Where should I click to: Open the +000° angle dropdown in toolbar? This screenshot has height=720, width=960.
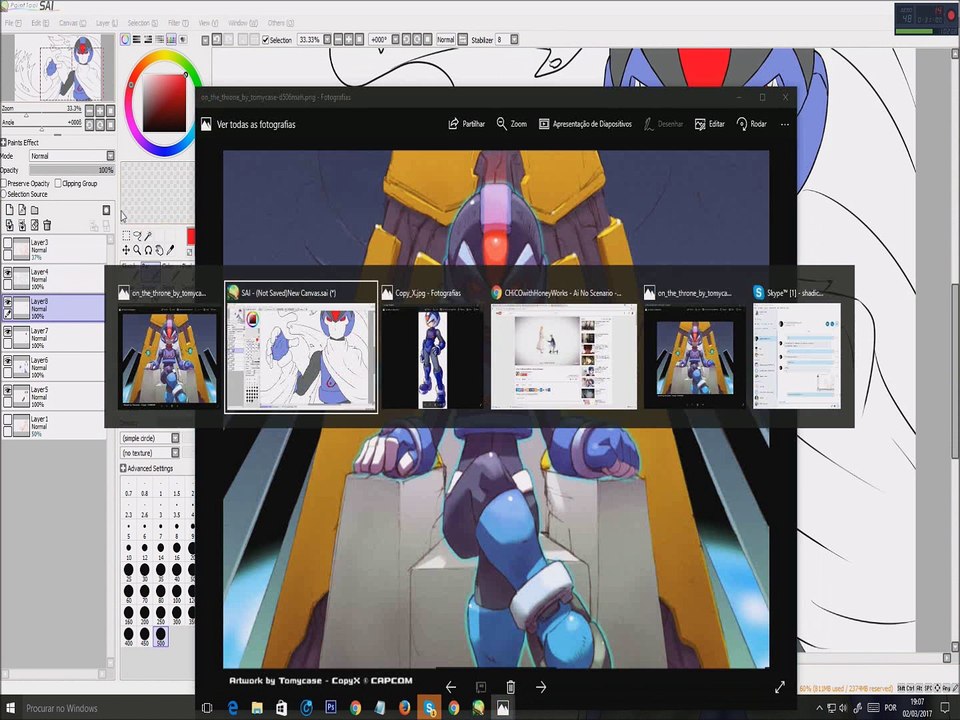[396, 39]
